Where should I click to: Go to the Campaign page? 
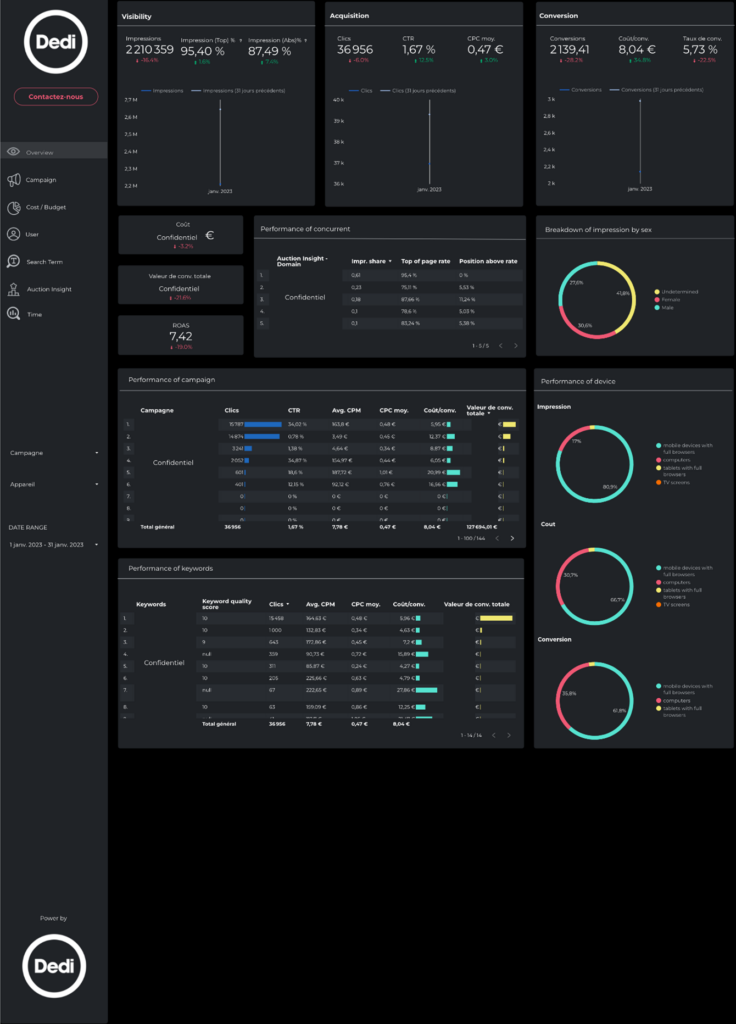(x=41, y=180)
